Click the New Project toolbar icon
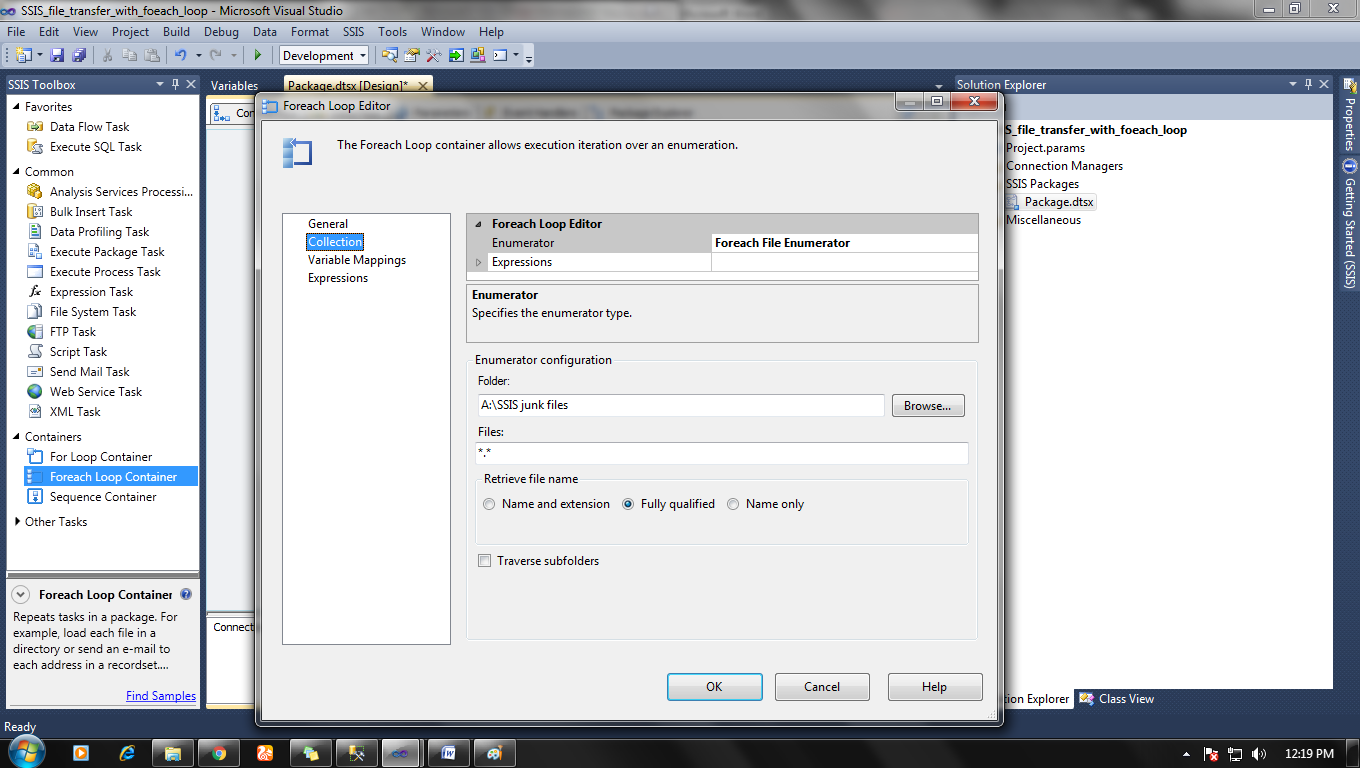This screenshot has height=768, width=1360. click(x=23, y=55)
